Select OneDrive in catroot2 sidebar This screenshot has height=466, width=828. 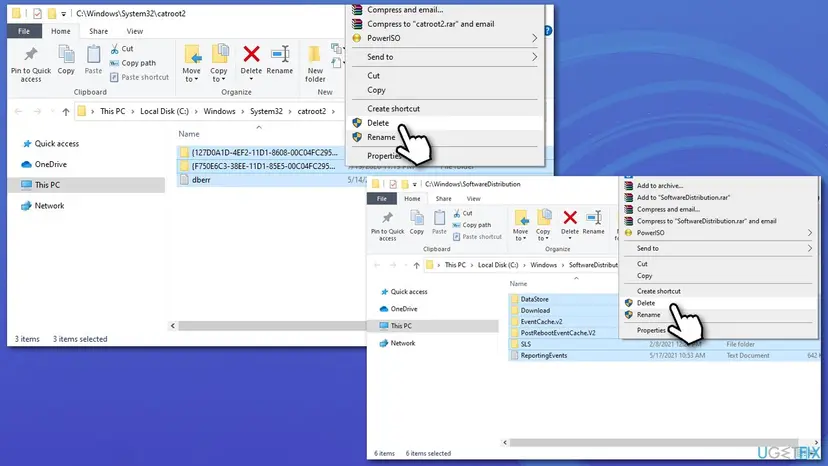(44, 164)
